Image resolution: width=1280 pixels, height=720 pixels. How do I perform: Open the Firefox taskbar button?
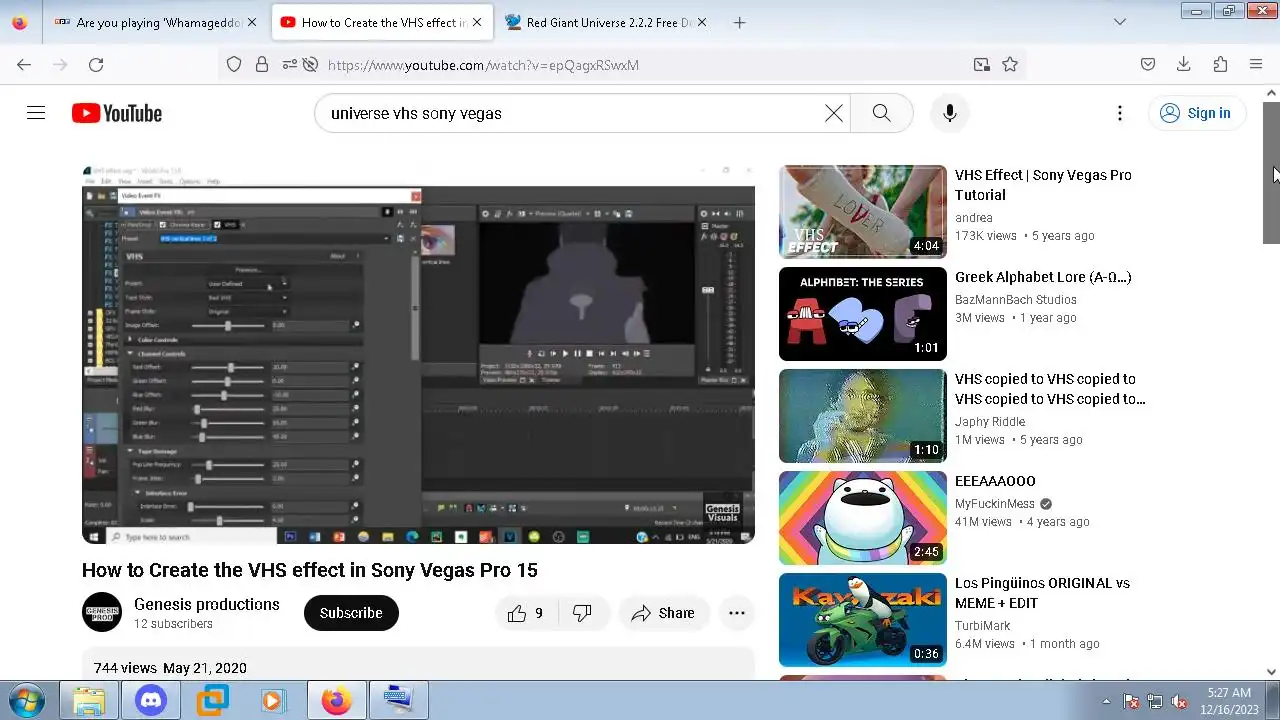tap(336, 700)
